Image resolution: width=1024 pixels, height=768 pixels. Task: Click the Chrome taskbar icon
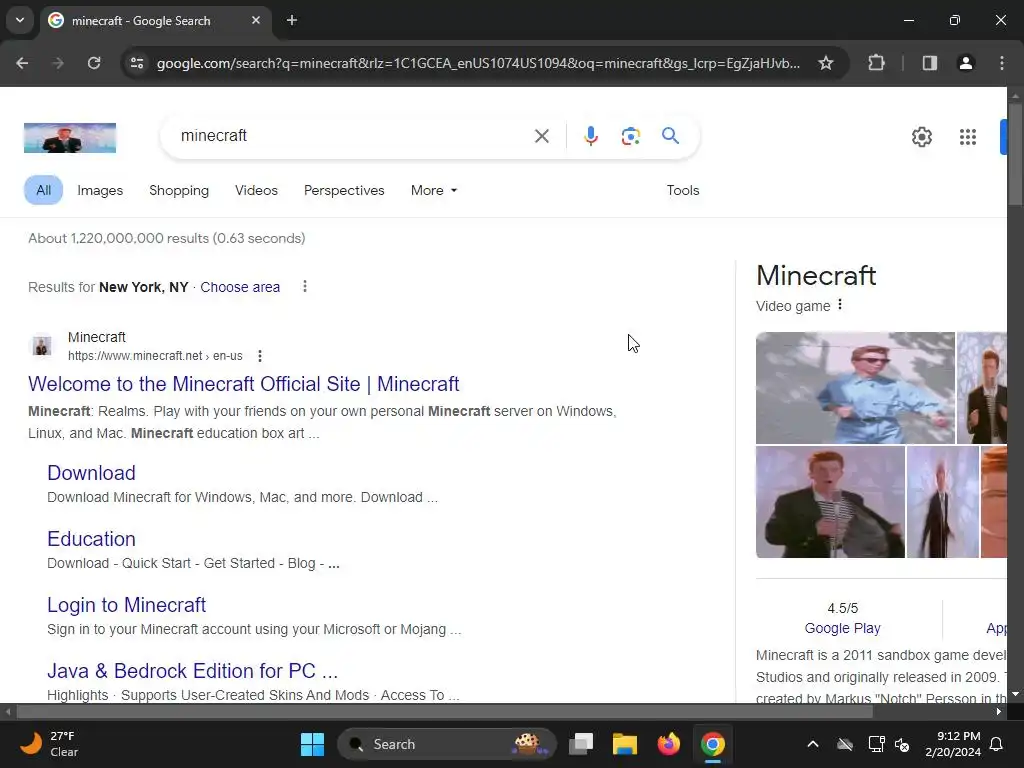click(712, 744)
